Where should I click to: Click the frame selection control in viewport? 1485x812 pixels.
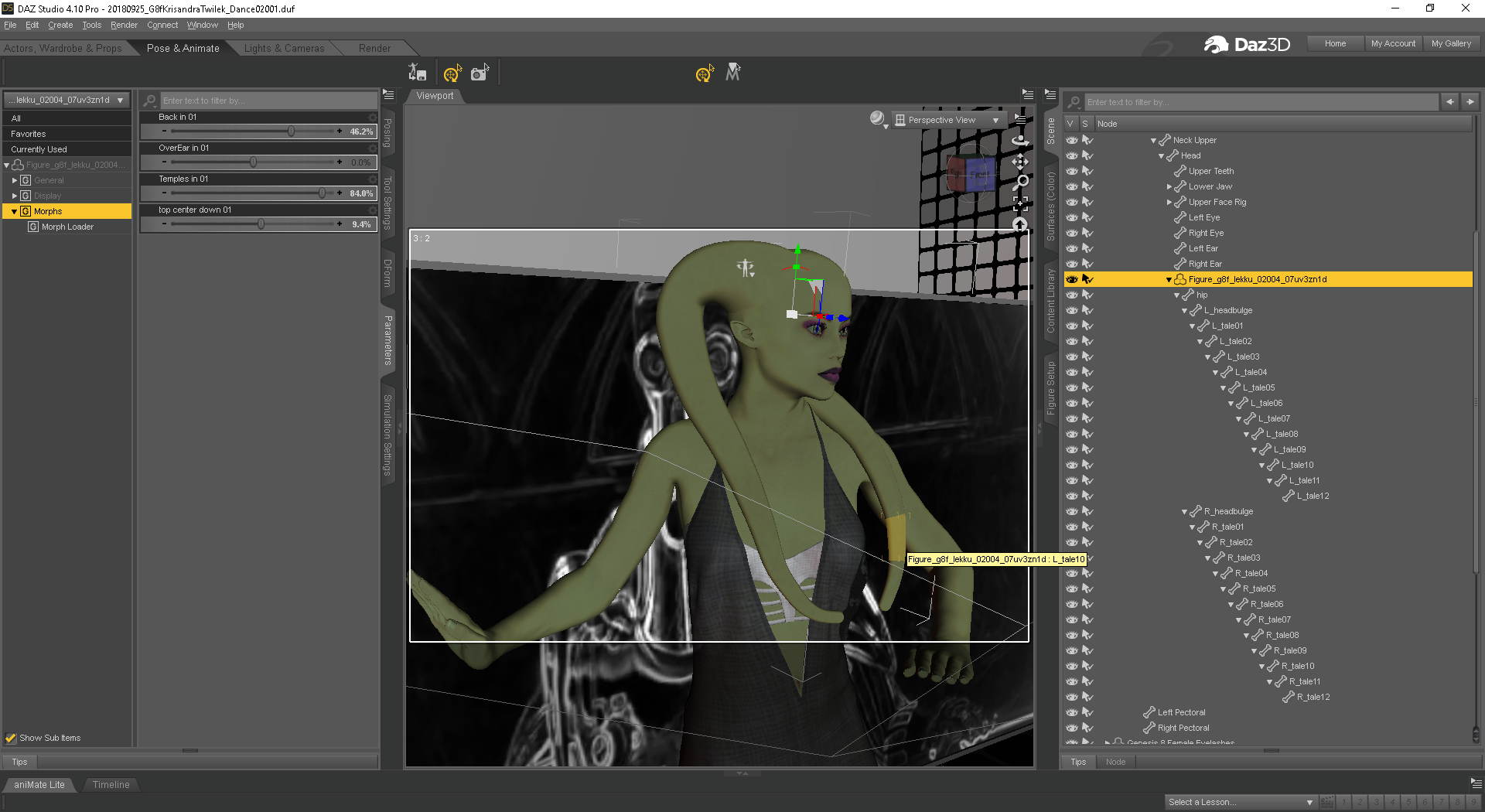click(x=1020, y=203)
